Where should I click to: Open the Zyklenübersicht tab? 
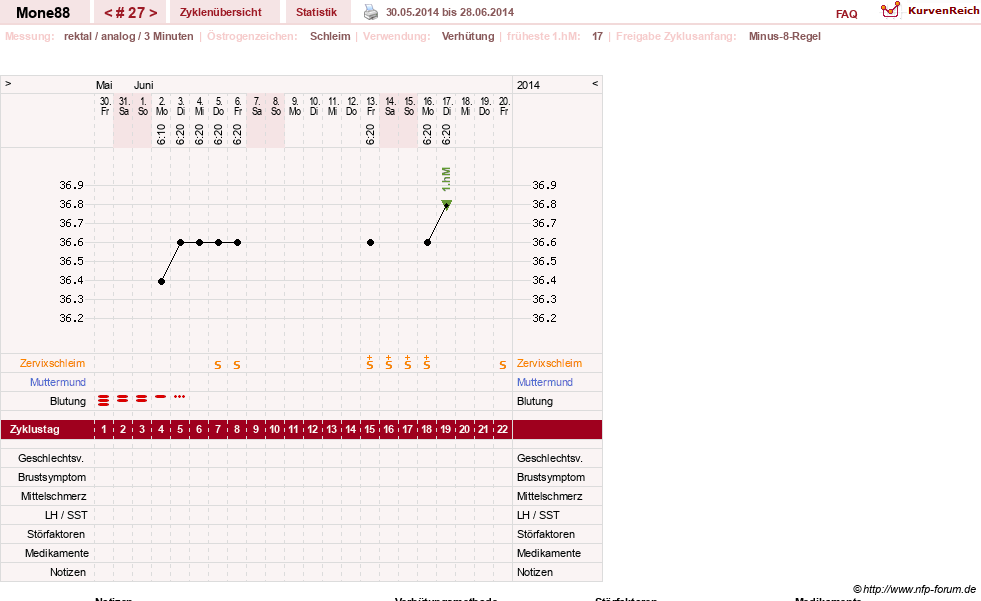(220, 12)
